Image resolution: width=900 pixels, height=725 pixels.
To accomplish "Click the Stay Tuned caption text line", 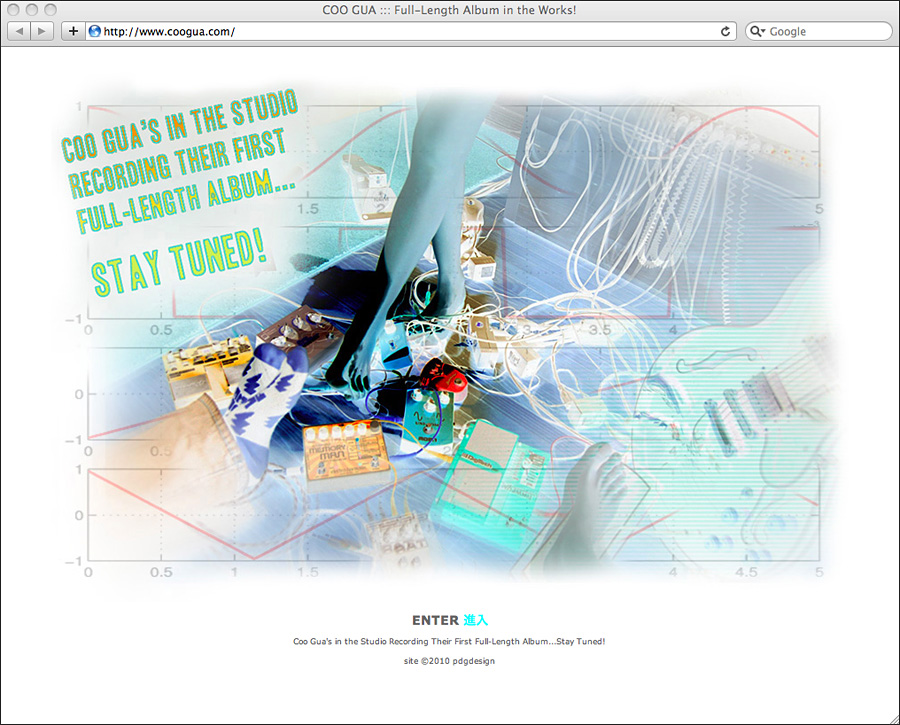I will point(449,641).
